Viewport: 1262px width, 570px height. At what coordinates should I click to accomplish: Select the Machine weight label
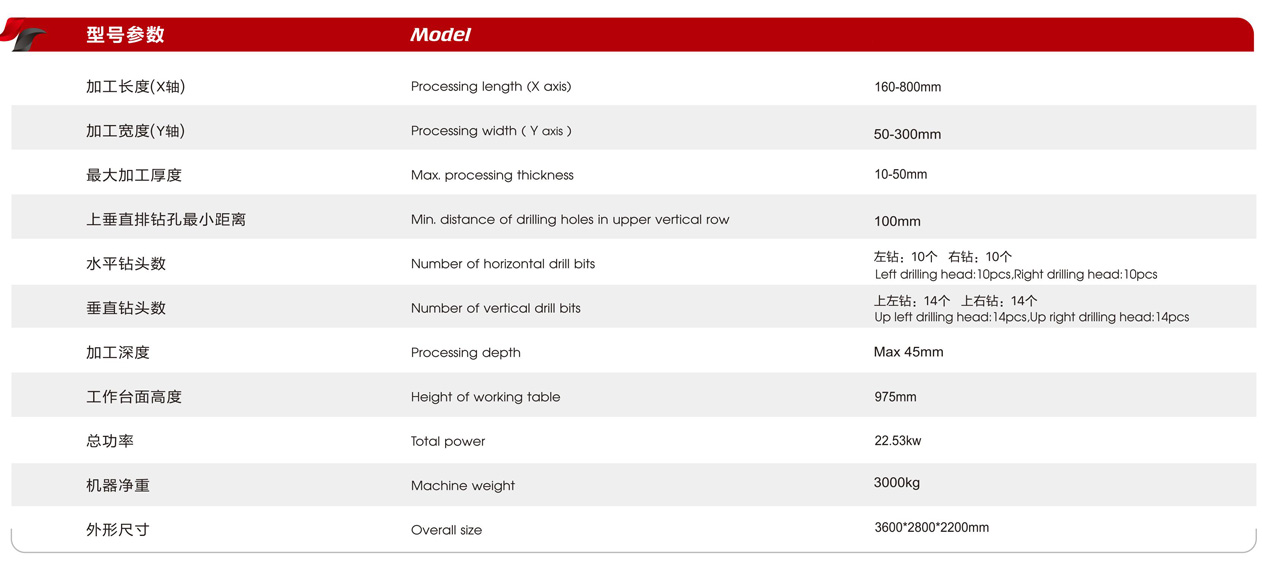[463, 486]
